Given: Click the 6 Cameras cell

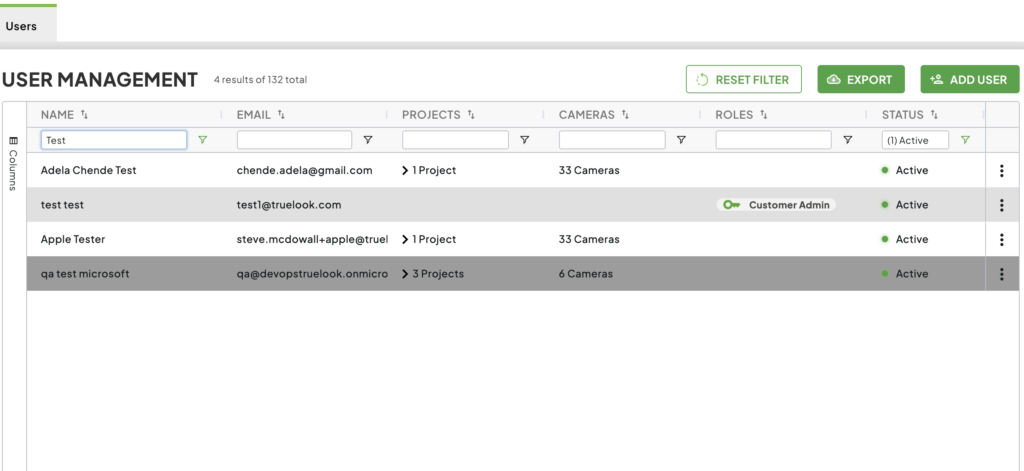Looking at the screenshot, I should [x=586, y=274].
